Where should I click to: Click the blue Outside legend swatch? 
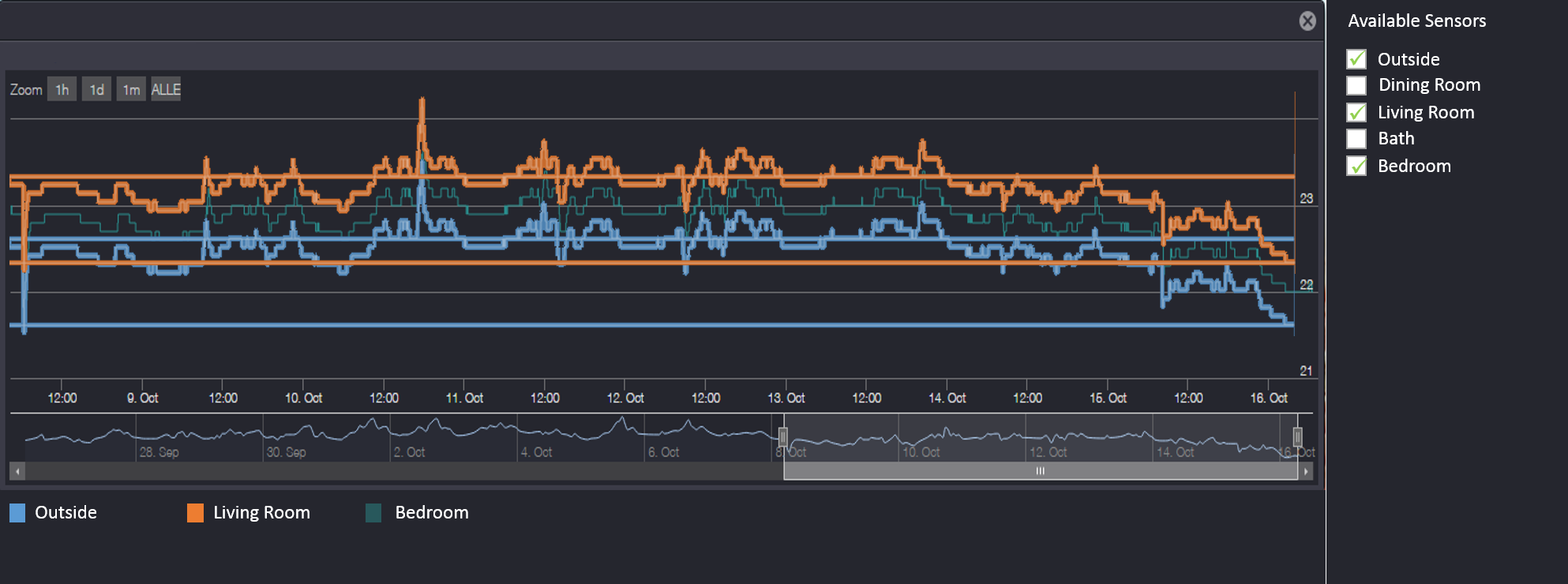coord(17,513)
